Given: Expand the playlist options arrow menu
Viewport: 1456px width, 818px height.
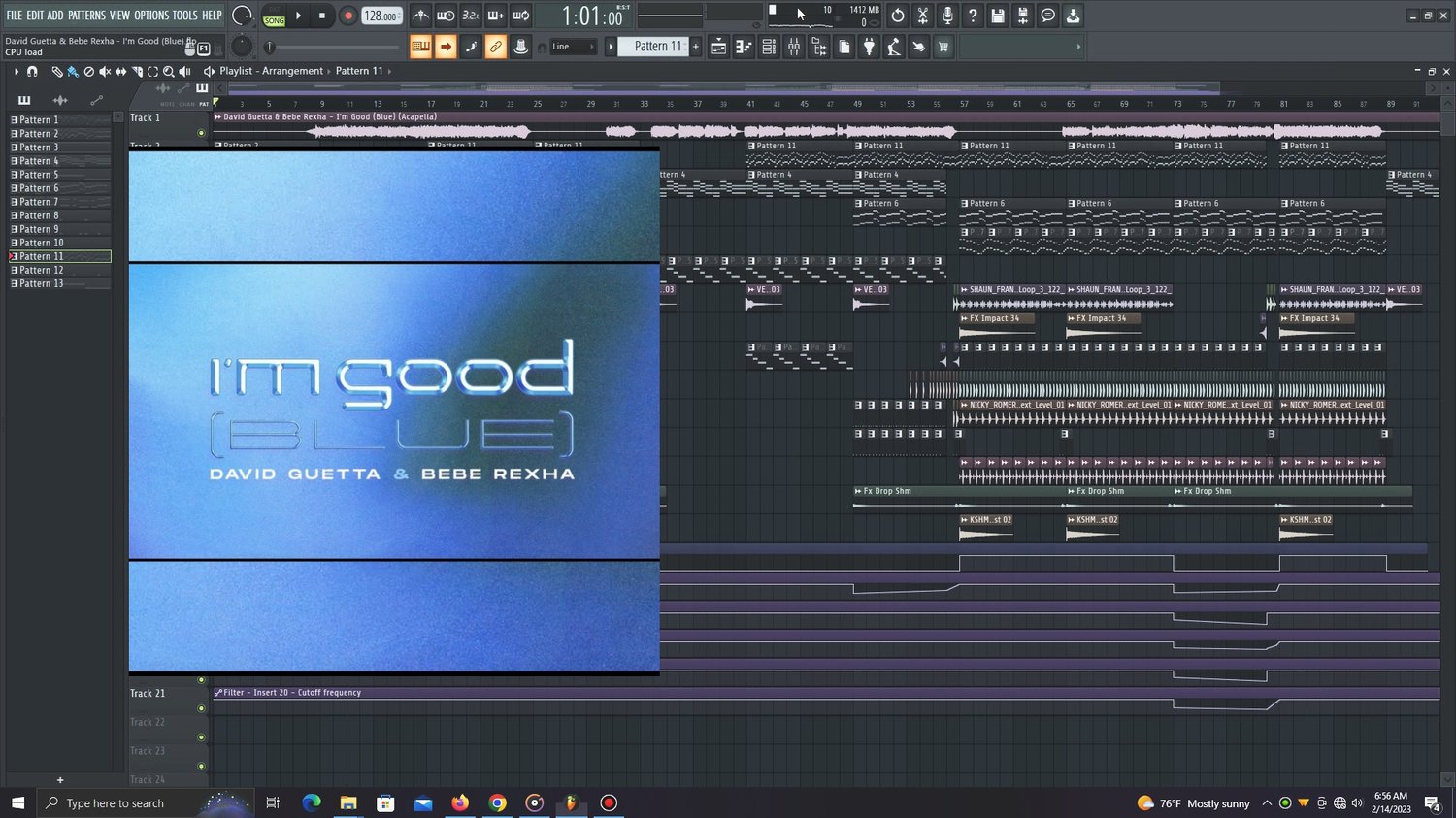Looking at the screenshot, I should (17, 71).
